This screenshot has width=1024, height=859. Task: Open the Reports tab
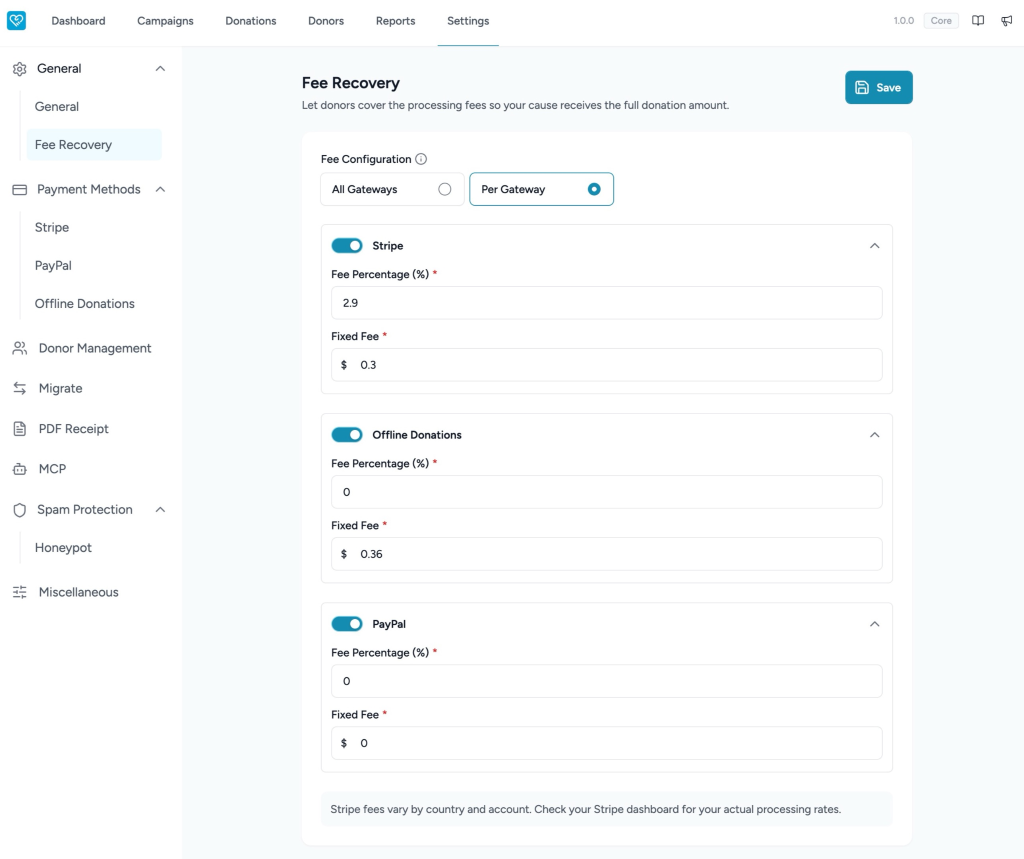click(395, 21)
